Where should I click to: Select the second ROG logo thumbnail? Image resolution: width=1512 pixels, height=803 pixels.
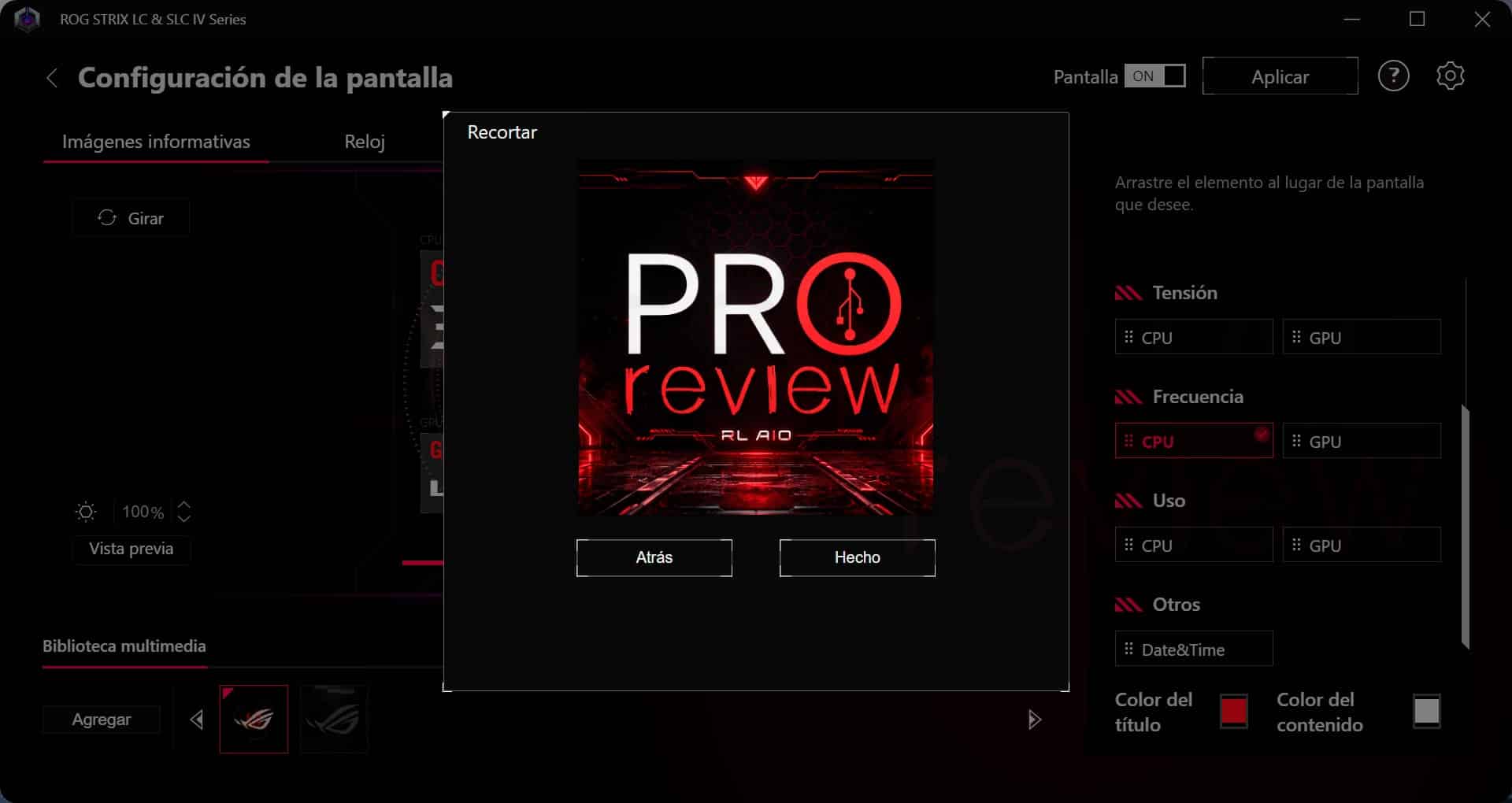tap(334, 719)
